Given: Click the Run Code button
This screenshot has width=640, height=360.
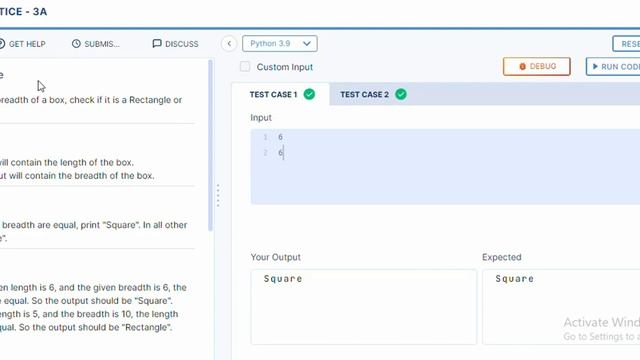Looking at the screenshot, I should [613, 66].
